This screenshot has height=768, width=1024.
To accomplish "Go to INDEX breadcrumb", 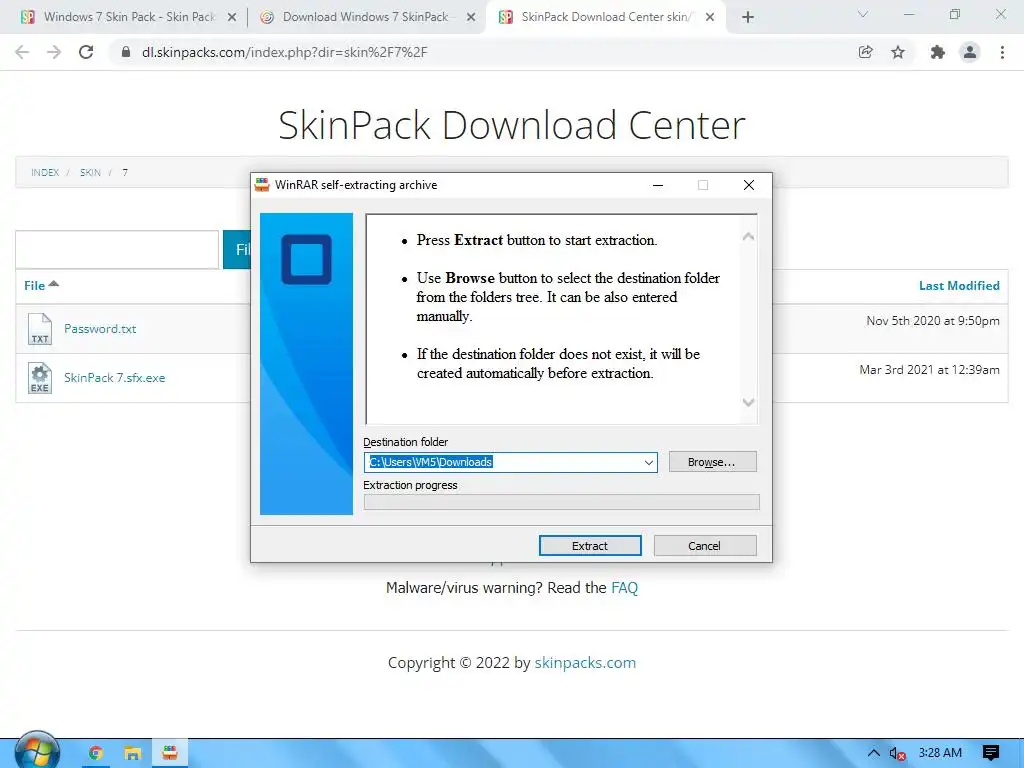I will 45,172.
